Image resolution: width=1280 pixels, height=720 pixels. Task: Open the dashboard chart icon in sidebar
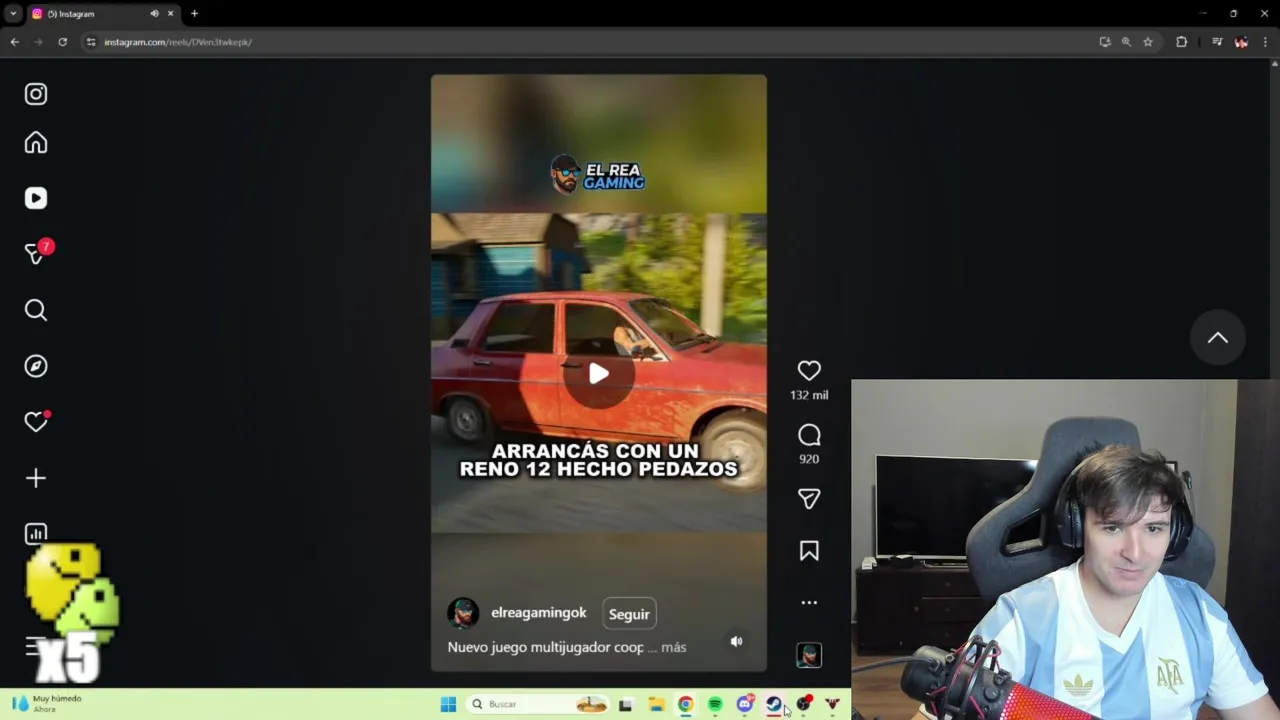(x=36, y=533)
